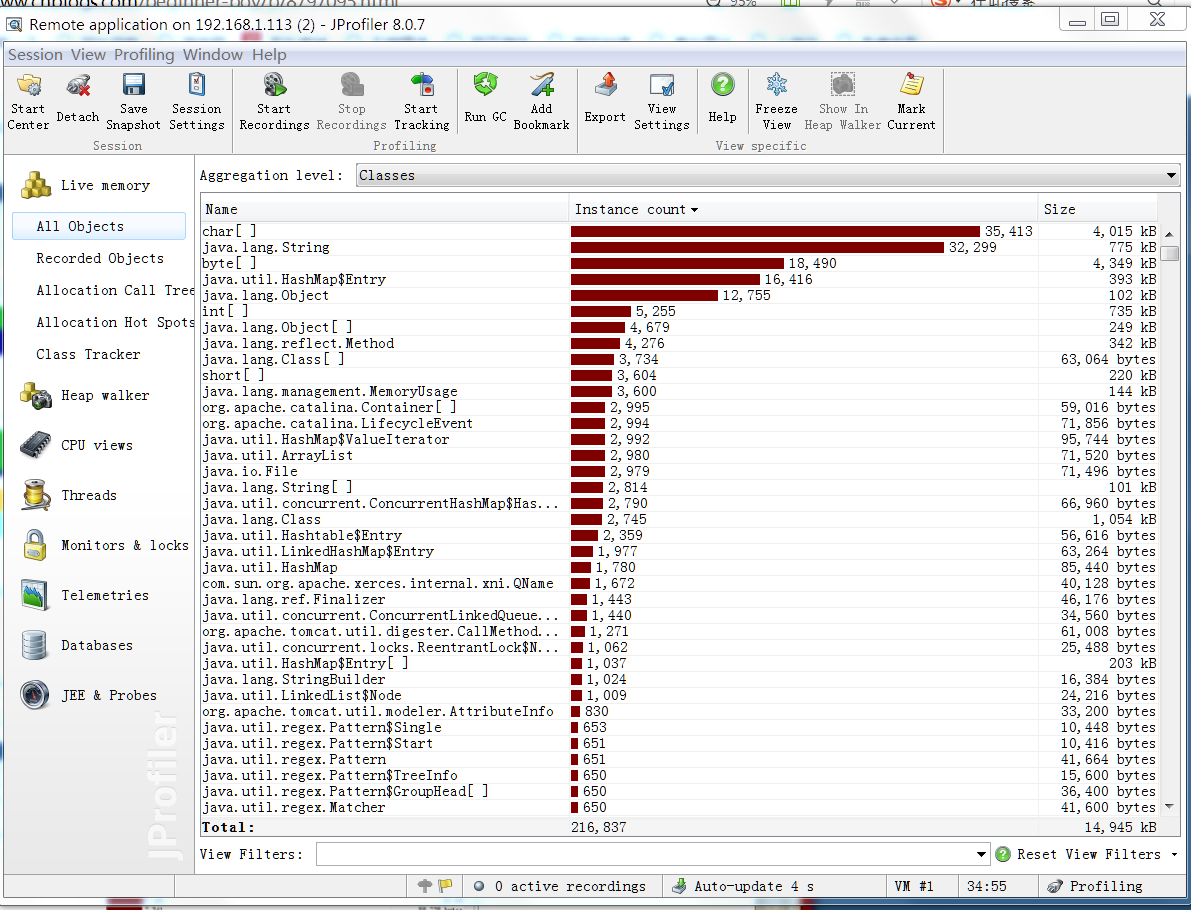Open the Help menu
1191x910 pixels.
coord(269,55)
